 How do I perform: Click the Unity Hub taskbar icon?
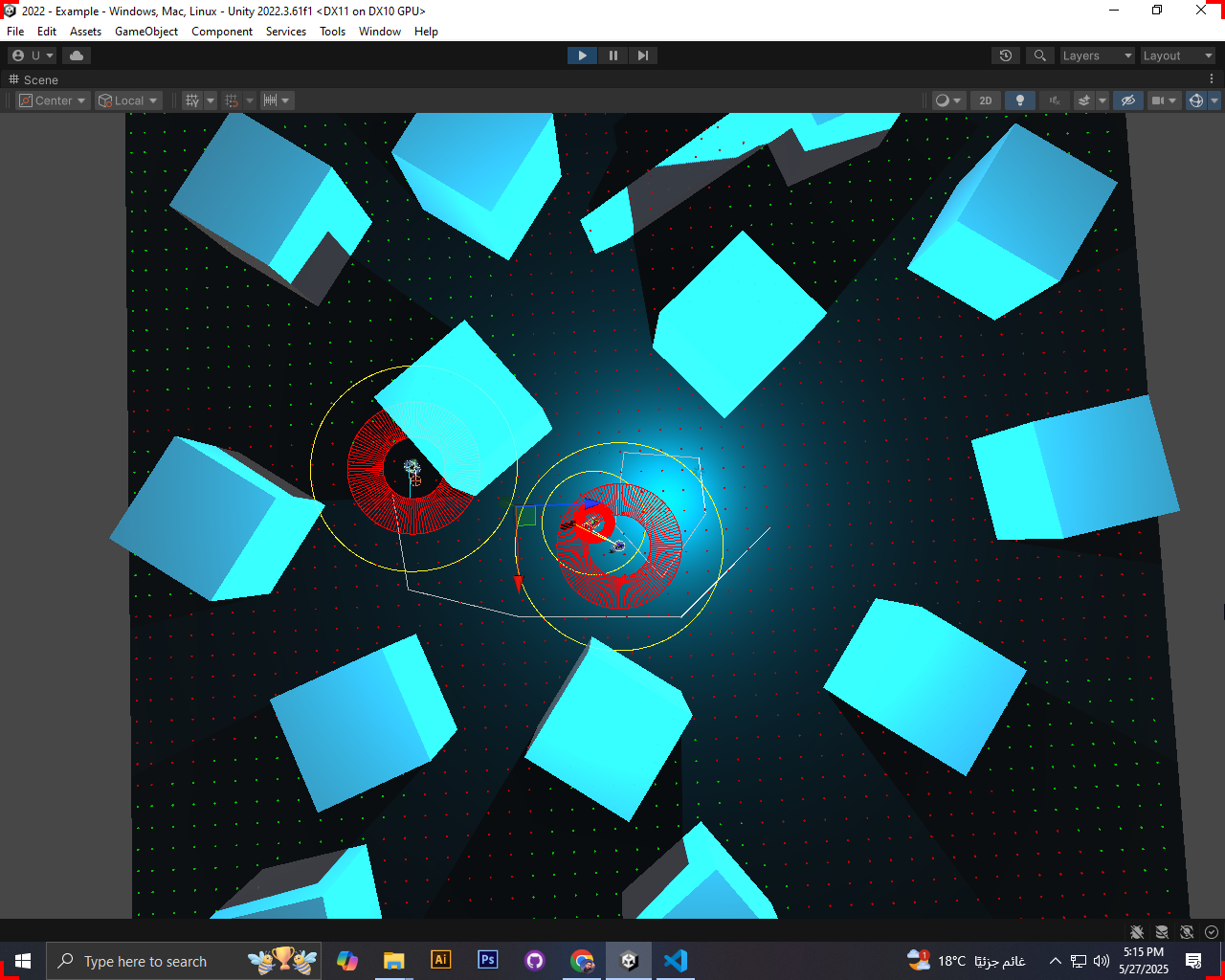click(629, 961)
